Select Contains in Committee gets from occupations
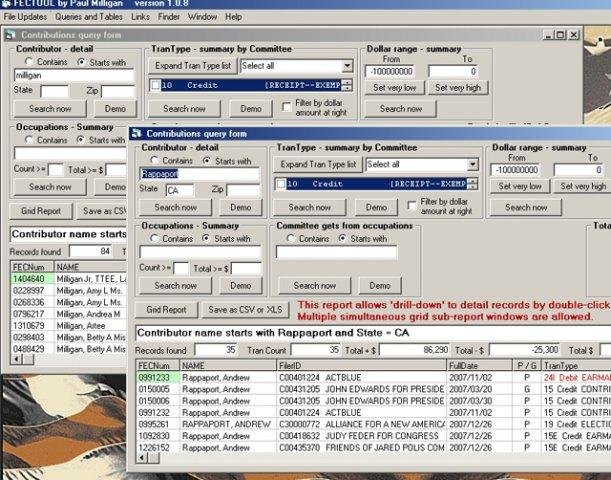This screenshot has width=611, height=480. (290, 238)
